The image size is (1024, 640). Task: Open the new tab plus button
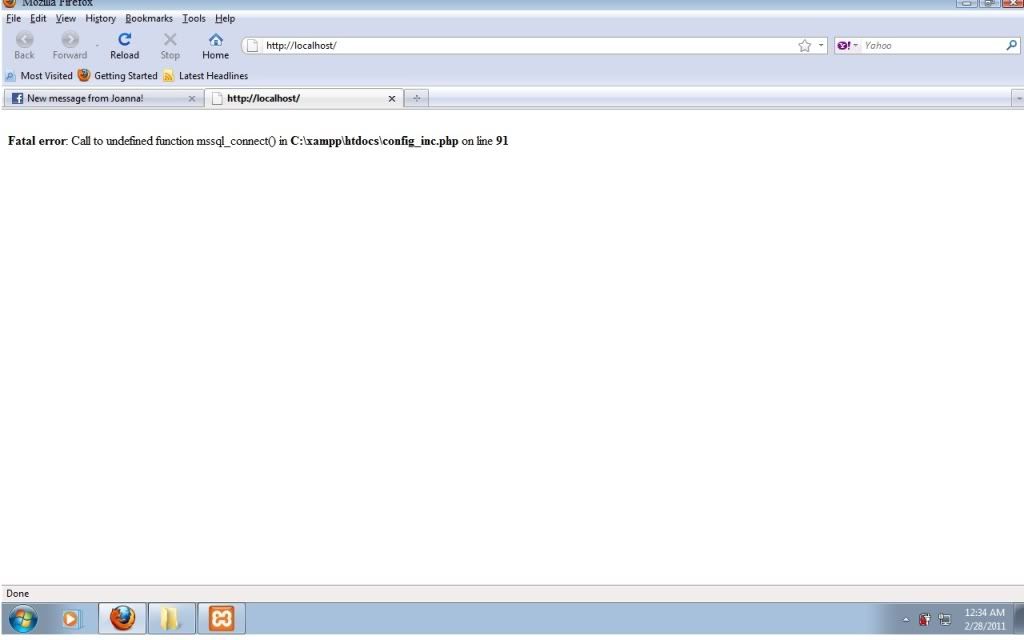point(416,98)
